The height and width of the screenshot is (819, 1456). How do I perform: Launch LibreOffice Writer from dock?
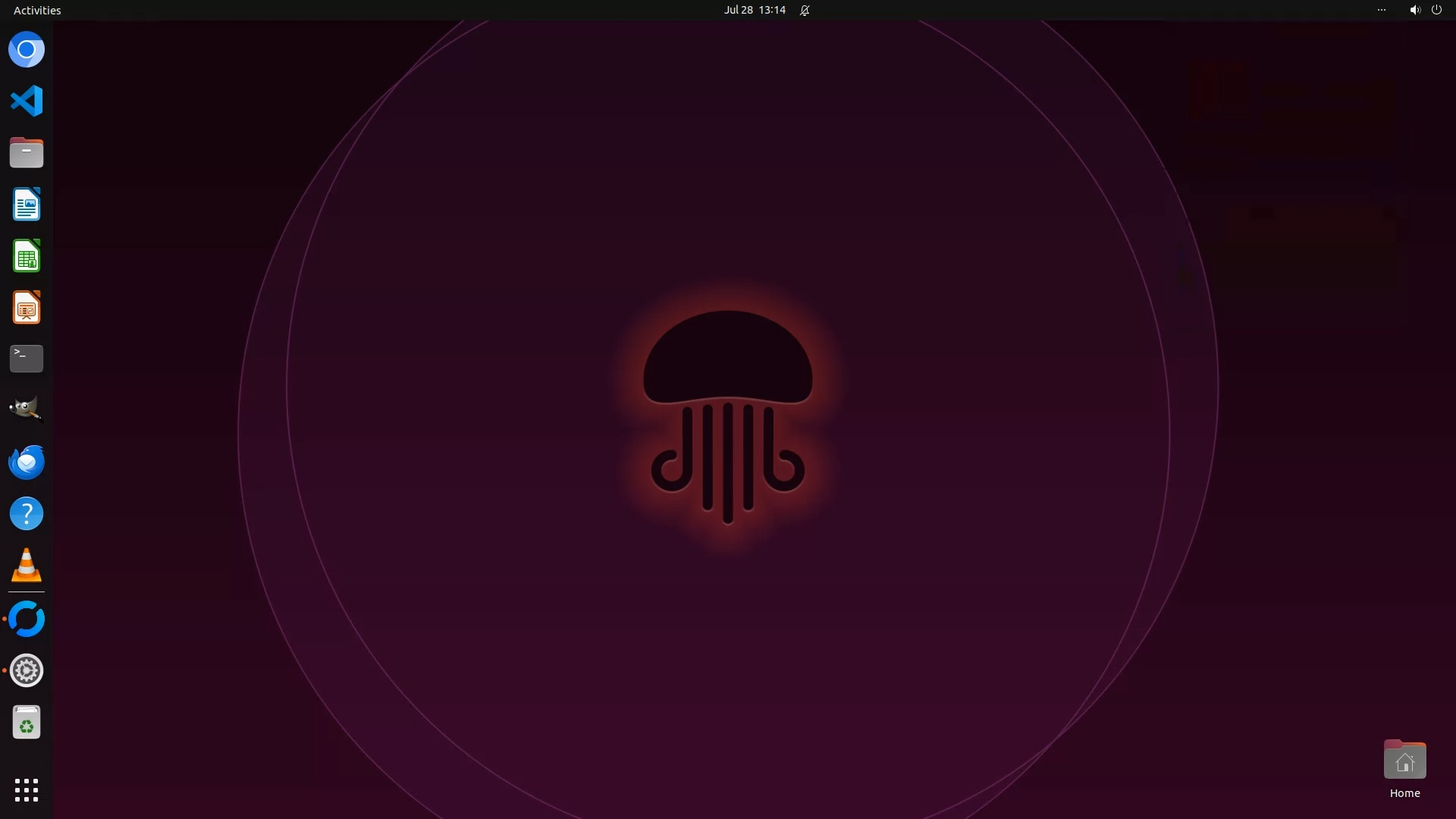pyautogui.click(x=27, y=205)
